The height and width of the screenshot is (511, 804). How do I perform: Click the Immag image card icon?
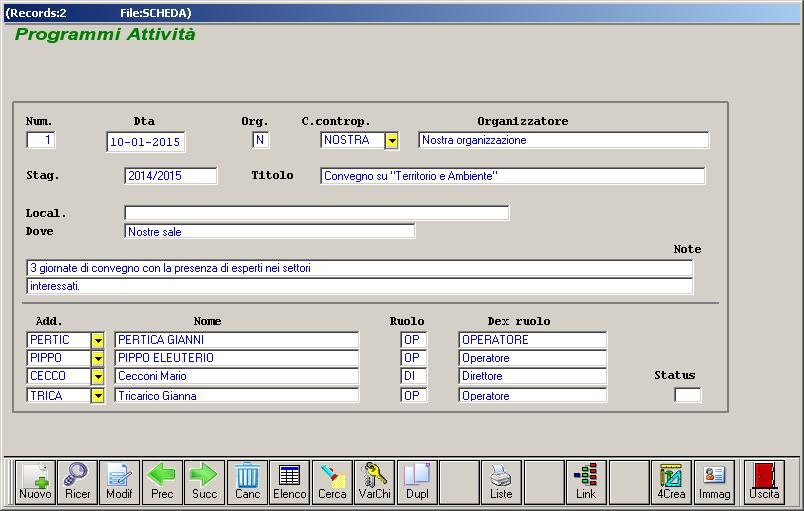[x=714, y=482]
